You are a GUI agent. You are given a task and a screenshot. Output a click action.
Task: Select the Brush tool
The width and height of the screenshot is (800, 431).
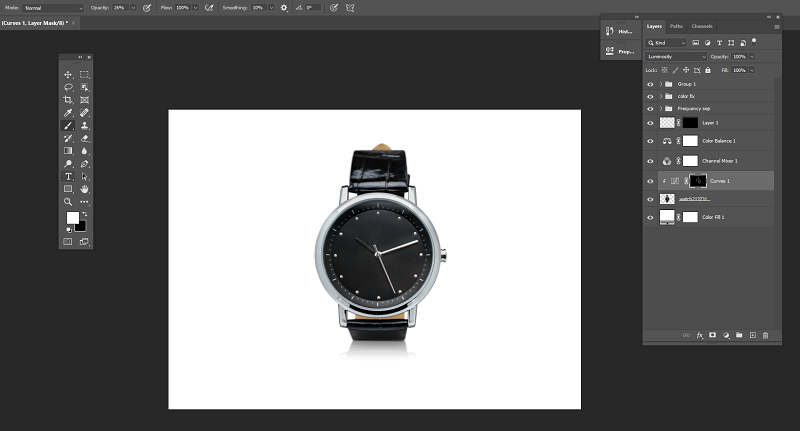[68, 125]
